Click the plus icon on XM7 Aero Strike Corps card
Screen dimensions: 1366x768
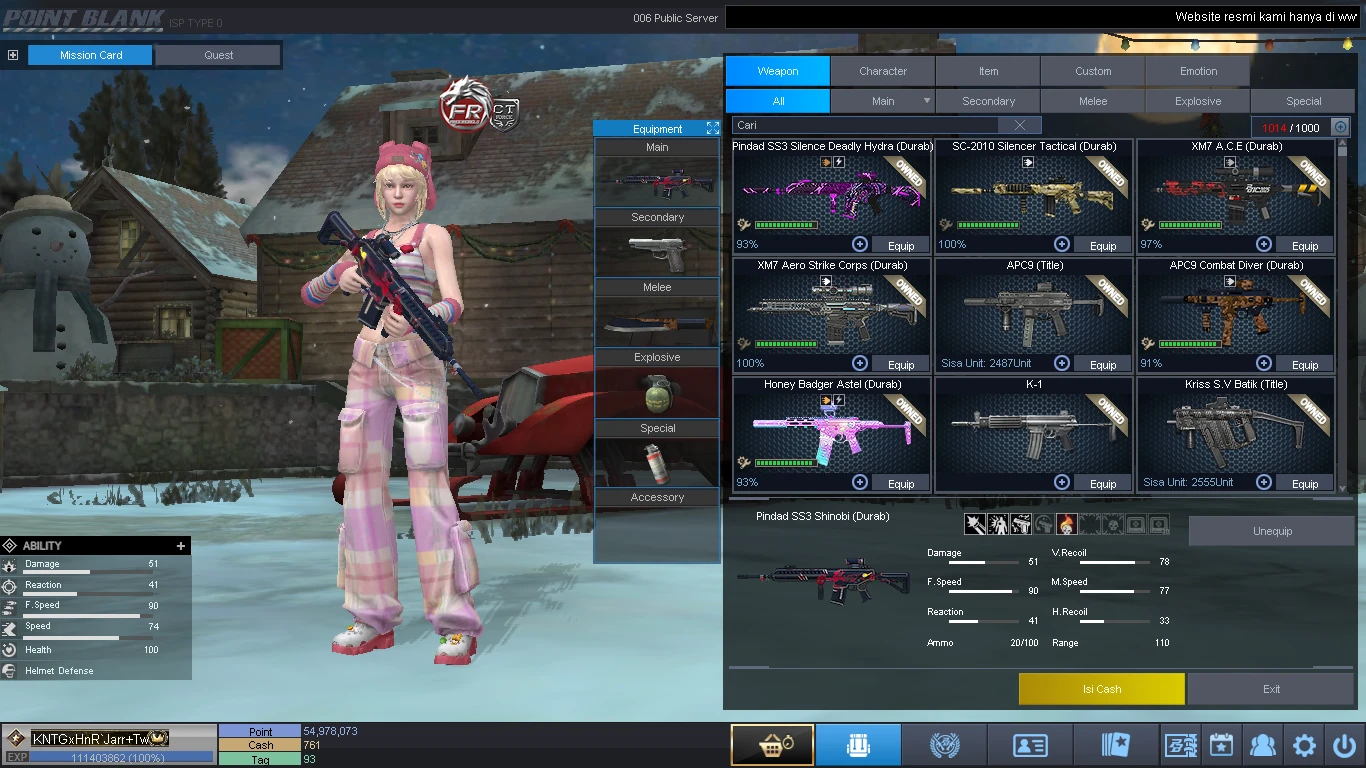[860, 363]
